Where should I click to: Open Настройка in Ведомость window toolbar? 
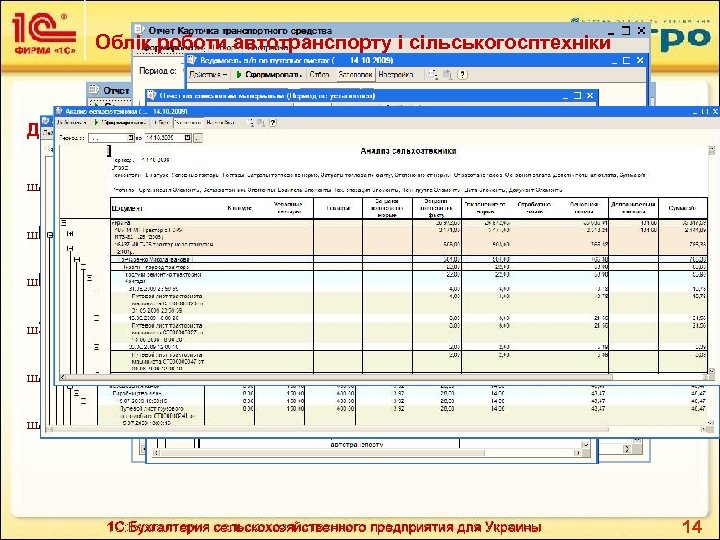(x=396, y=74)
